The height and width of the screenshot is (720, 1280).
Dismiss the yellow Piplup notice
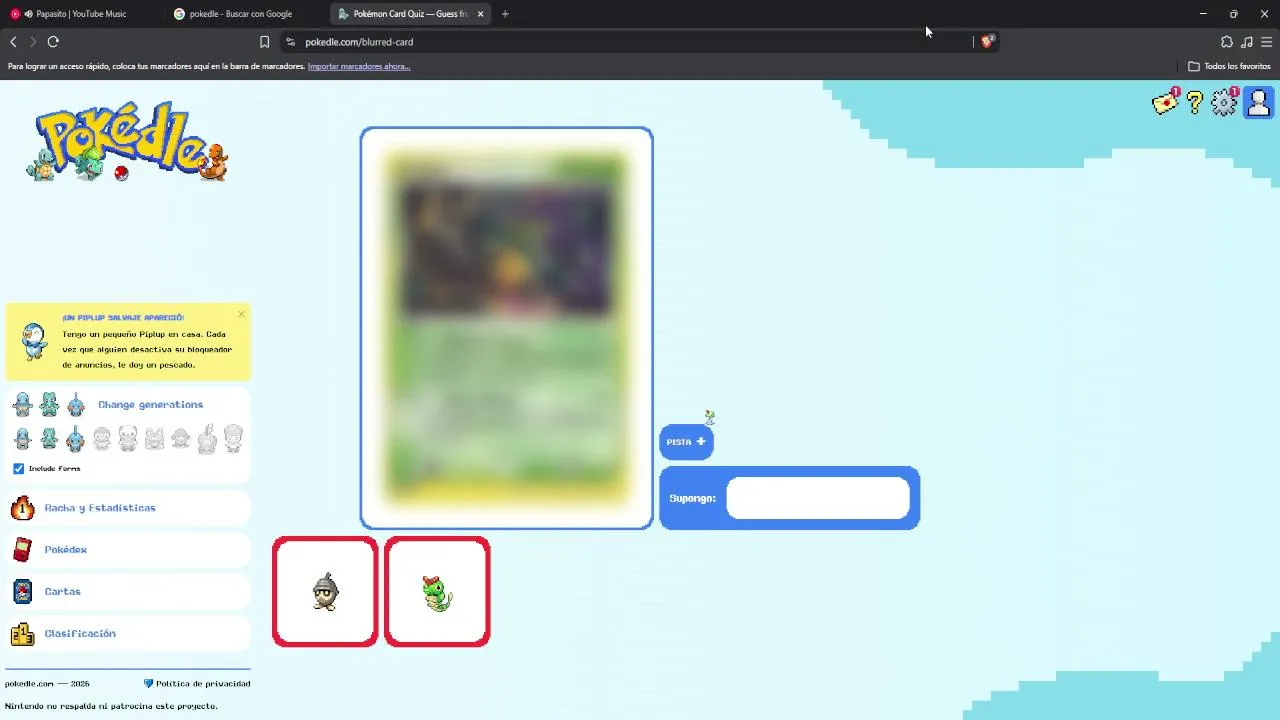click(x=241, y=314)
